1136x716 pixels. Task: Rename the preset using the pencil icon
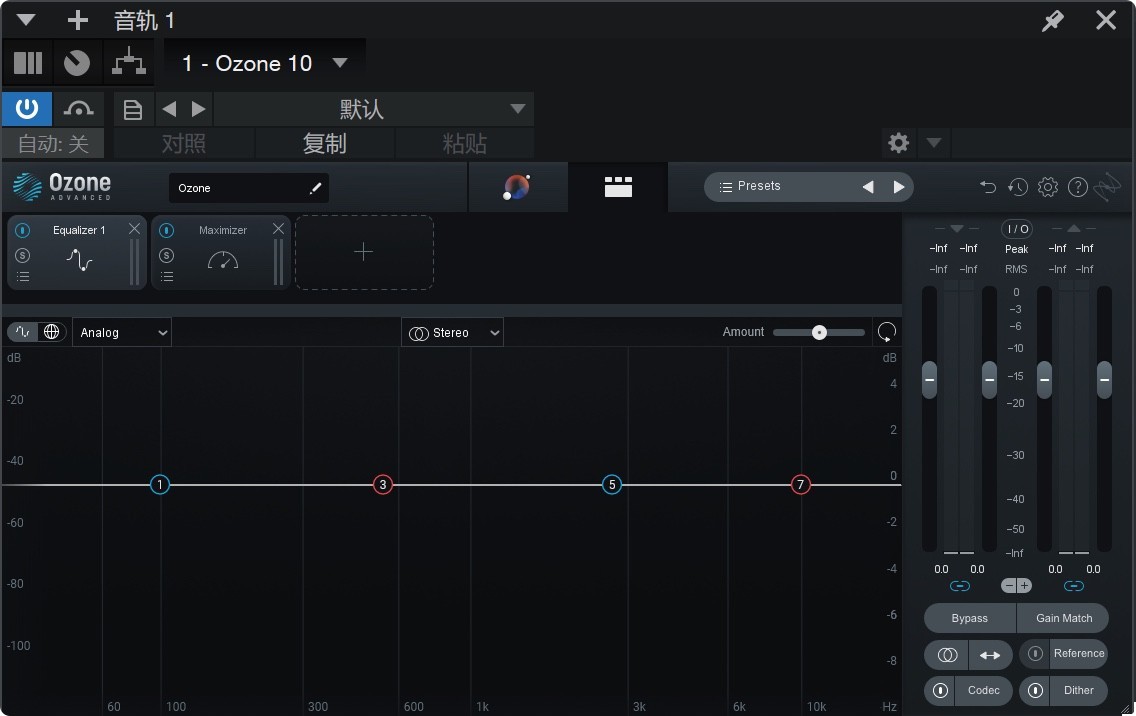(x=315, y=188)
